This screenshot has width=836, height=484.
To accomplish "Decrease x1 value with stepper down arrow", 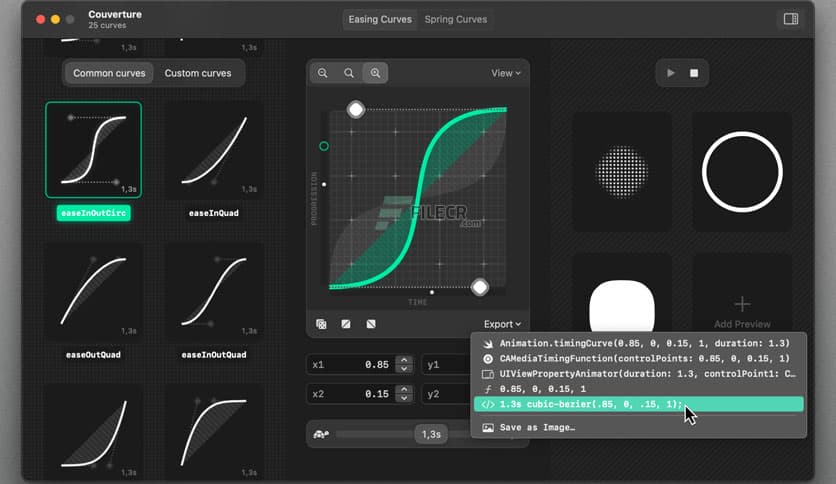I will [x=404, y=369].
